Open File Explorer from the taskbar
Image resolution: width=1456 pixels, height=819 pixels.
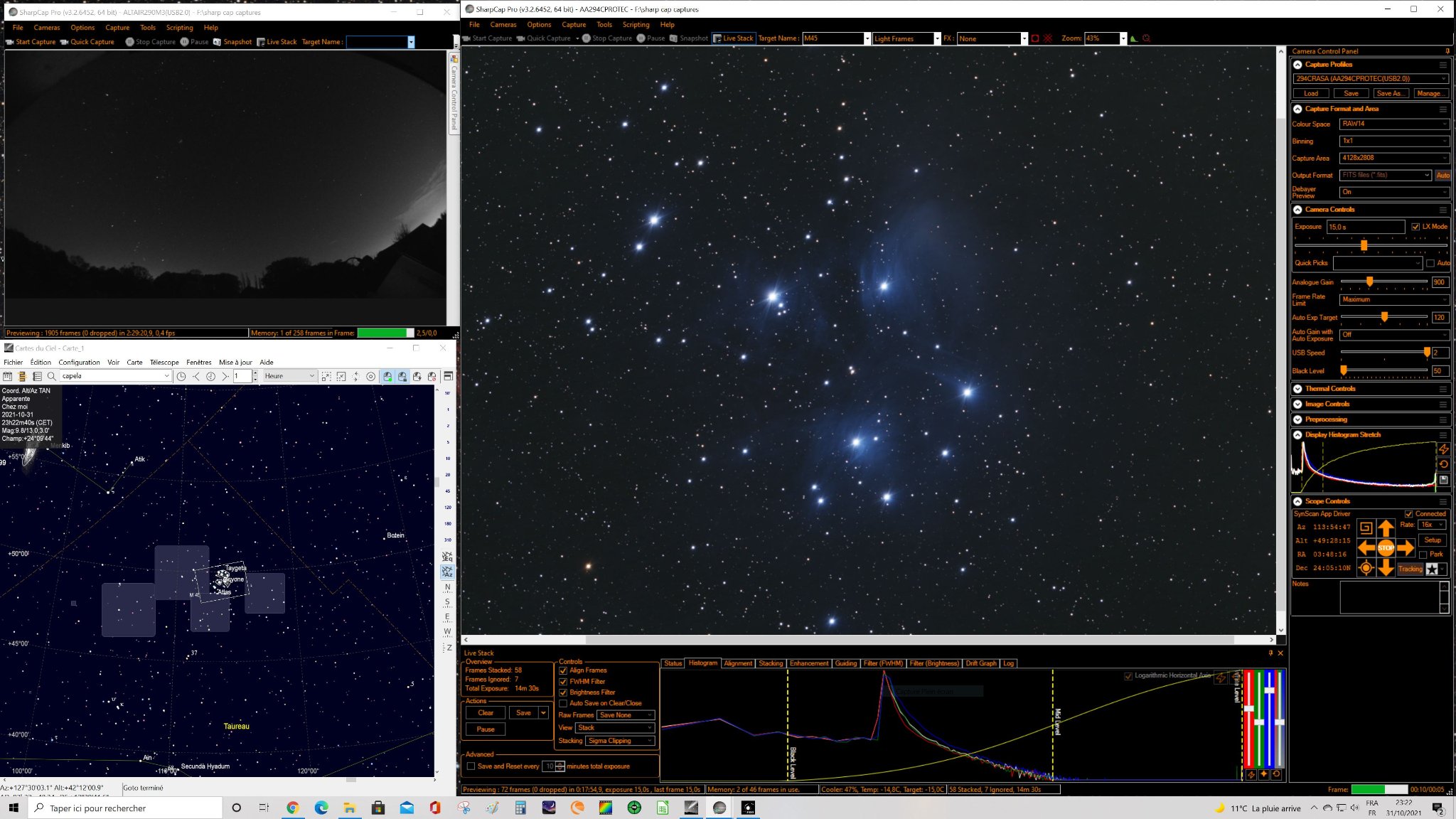pyautogui.click(x=349, y=808)
